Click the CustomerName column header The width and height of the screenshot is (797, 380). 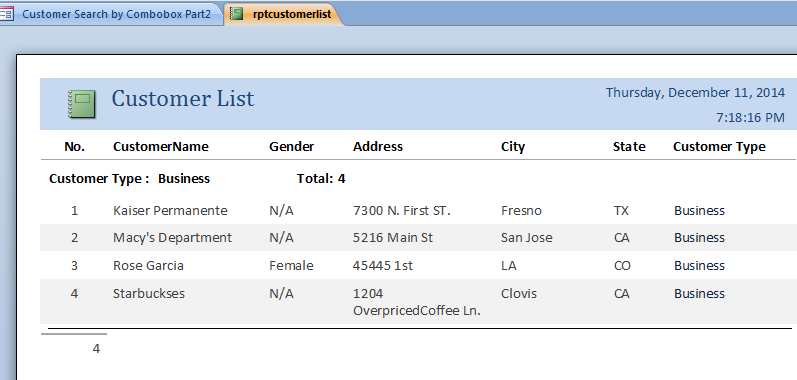tap(161, 147)
